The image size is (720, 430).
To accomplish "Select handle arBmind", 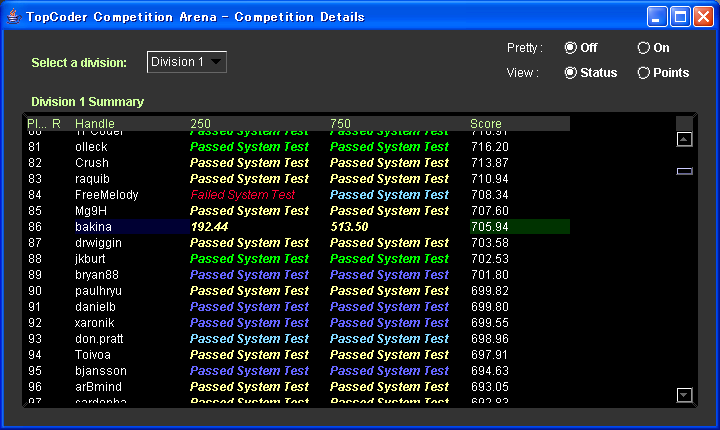I will point(98,387).
